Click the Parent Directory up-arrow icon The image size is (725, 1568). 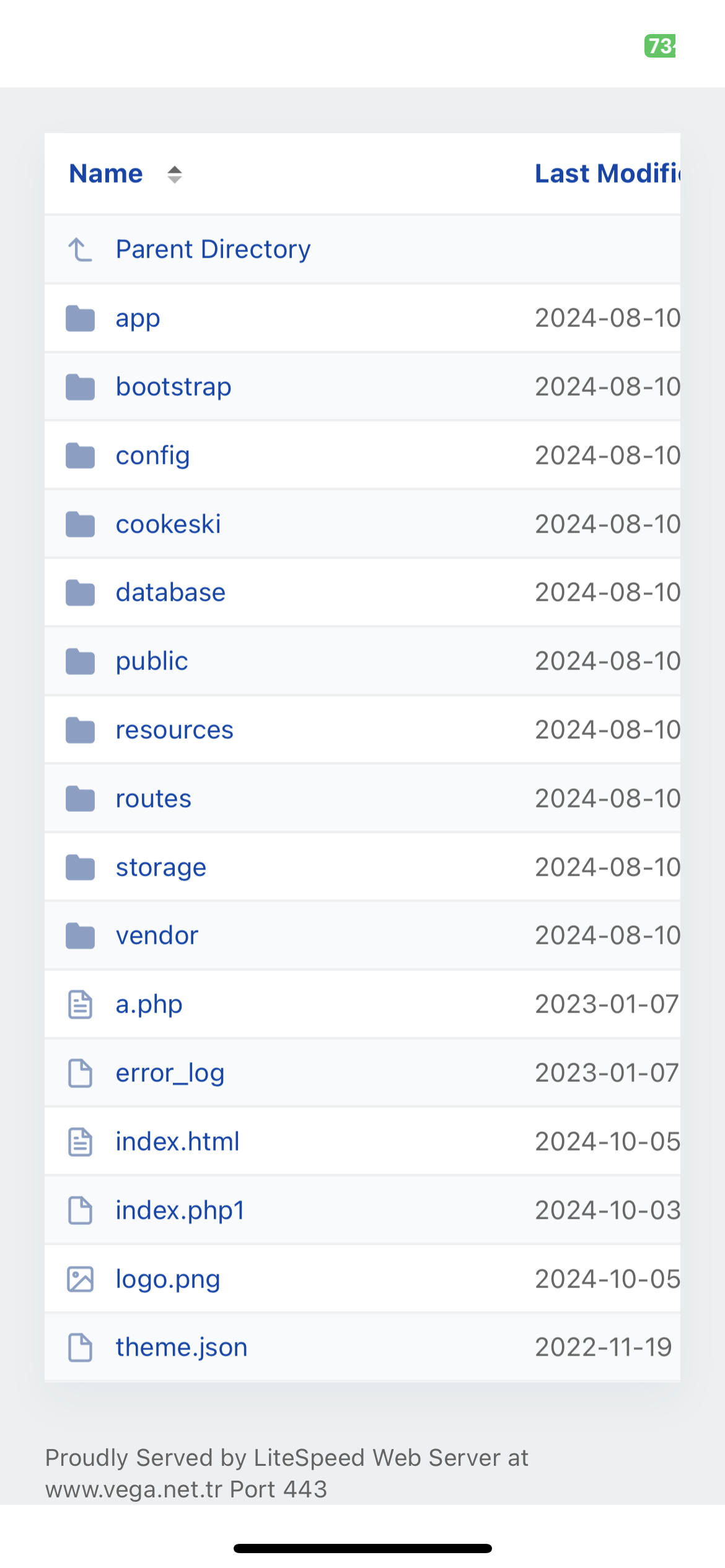[x=80, y=250]
